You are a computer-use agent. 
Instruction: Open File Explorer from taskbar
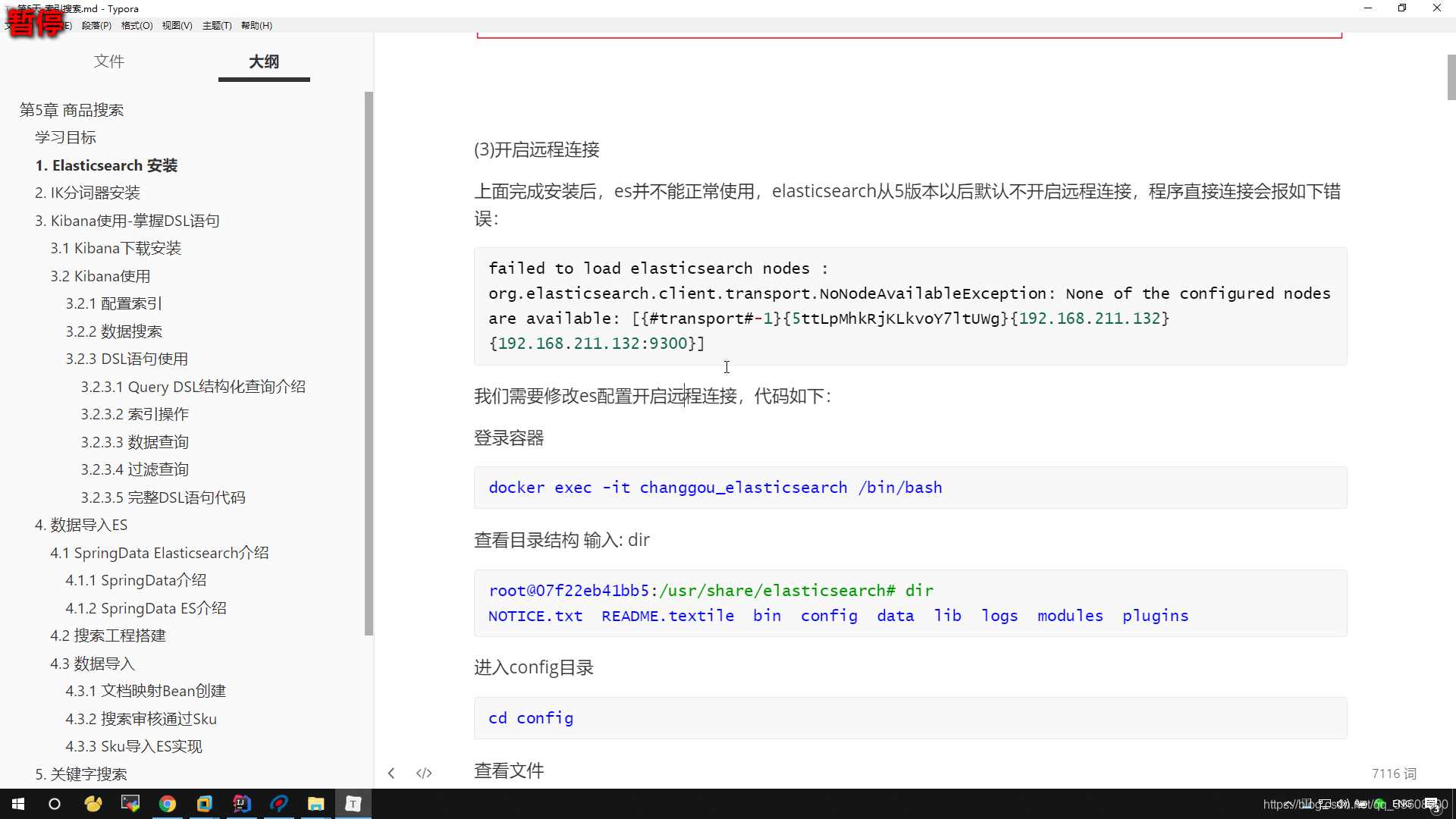tap(316, 804)
